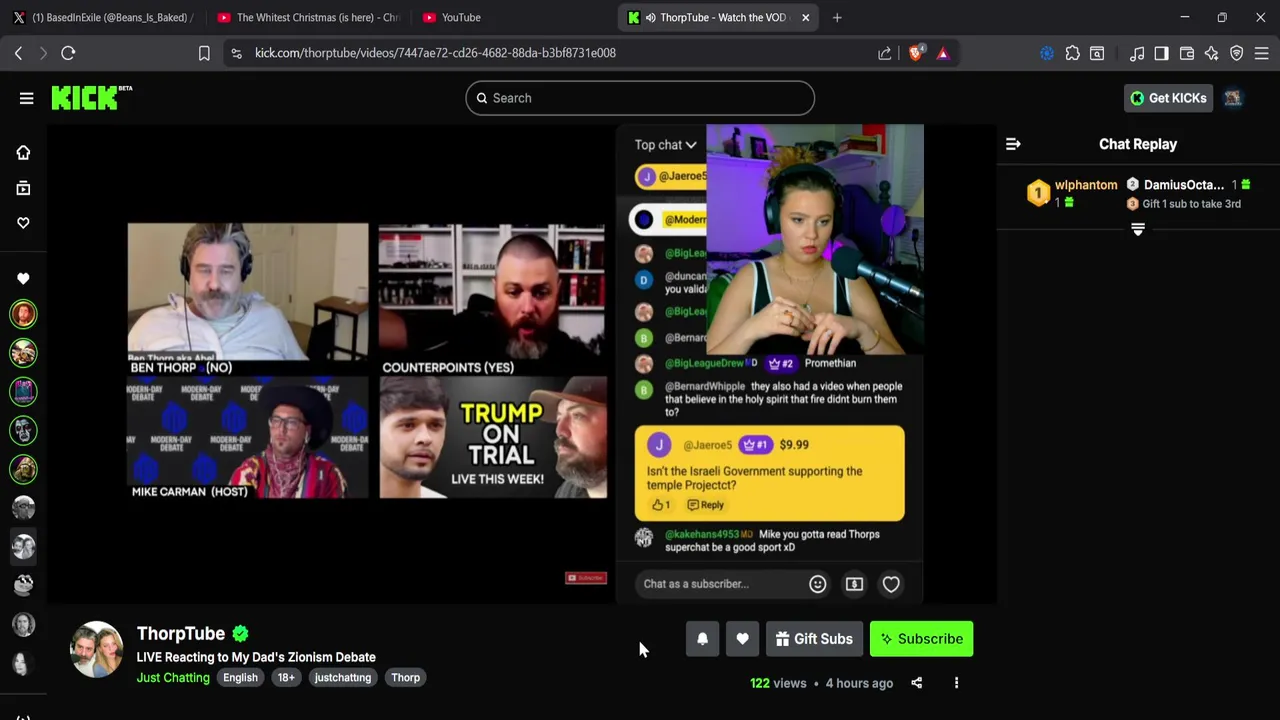Screen dimensions: 1280x720
Task: Open the Kick hamburger sidebar menu
Action: [26, 98]
